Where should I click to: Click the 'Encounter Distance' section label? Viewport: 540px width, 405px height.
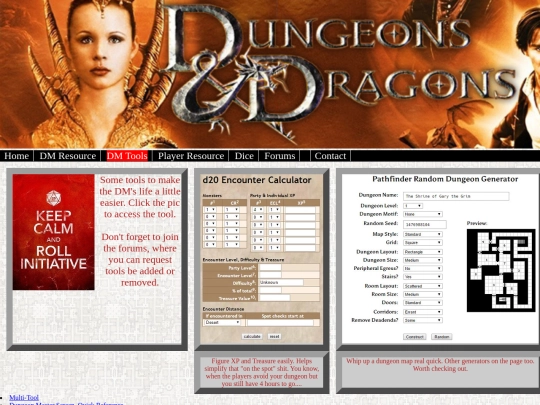[x=223, y=309]
